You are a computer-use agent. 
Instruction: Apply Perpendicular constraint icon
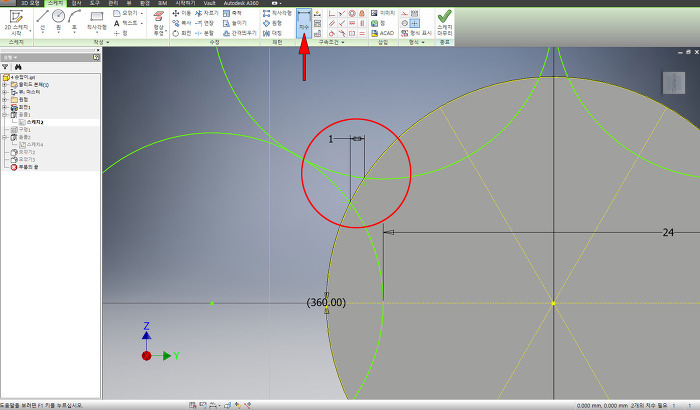pyautogui.click(x=342, y=23)
